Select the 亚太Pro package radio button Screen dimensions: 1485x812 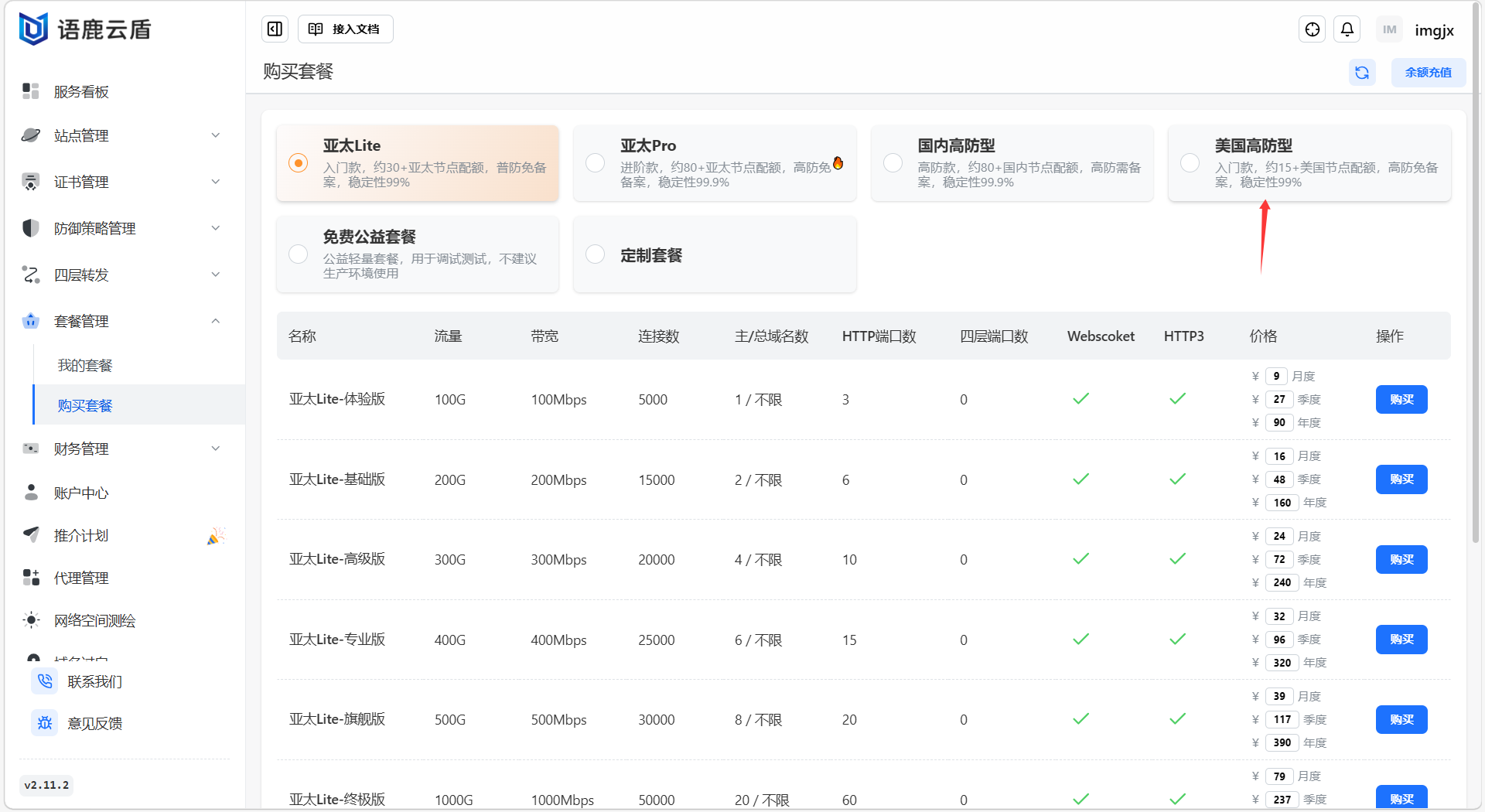(x=595, y=163)
